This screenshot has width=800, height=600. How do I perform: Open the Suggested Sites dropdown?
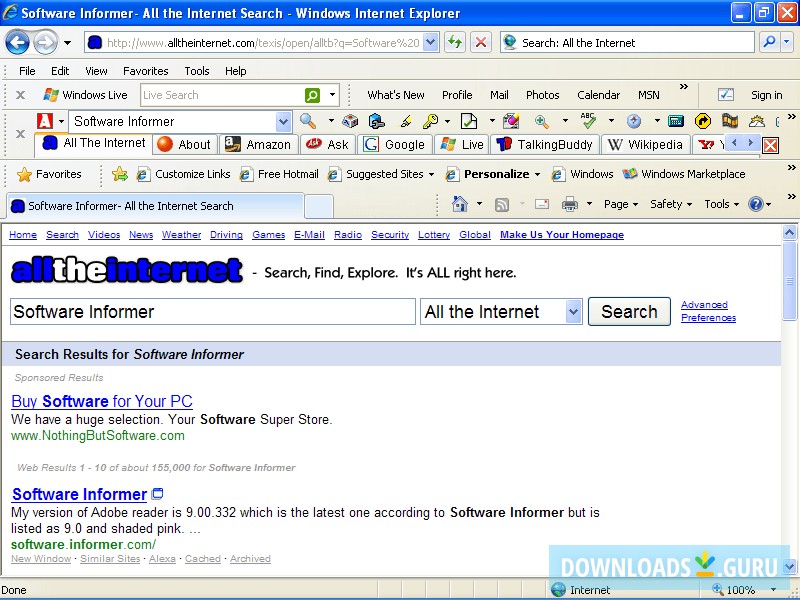coord(431,174)
